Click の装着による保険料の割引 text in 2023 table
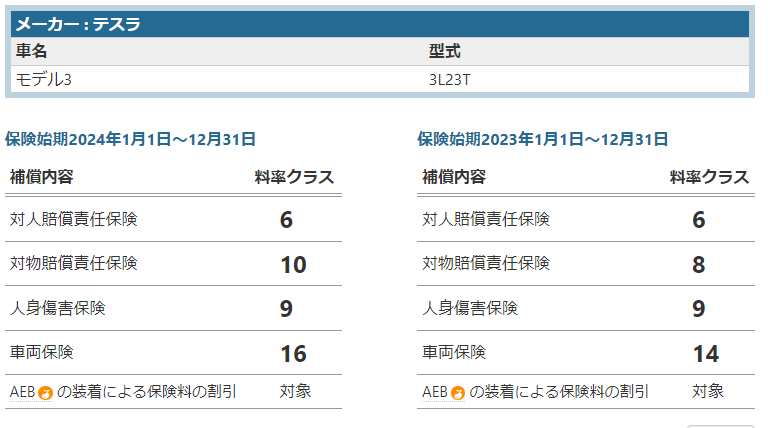The height and width of the screenshot is (428, 770). (x=559, y=392)
